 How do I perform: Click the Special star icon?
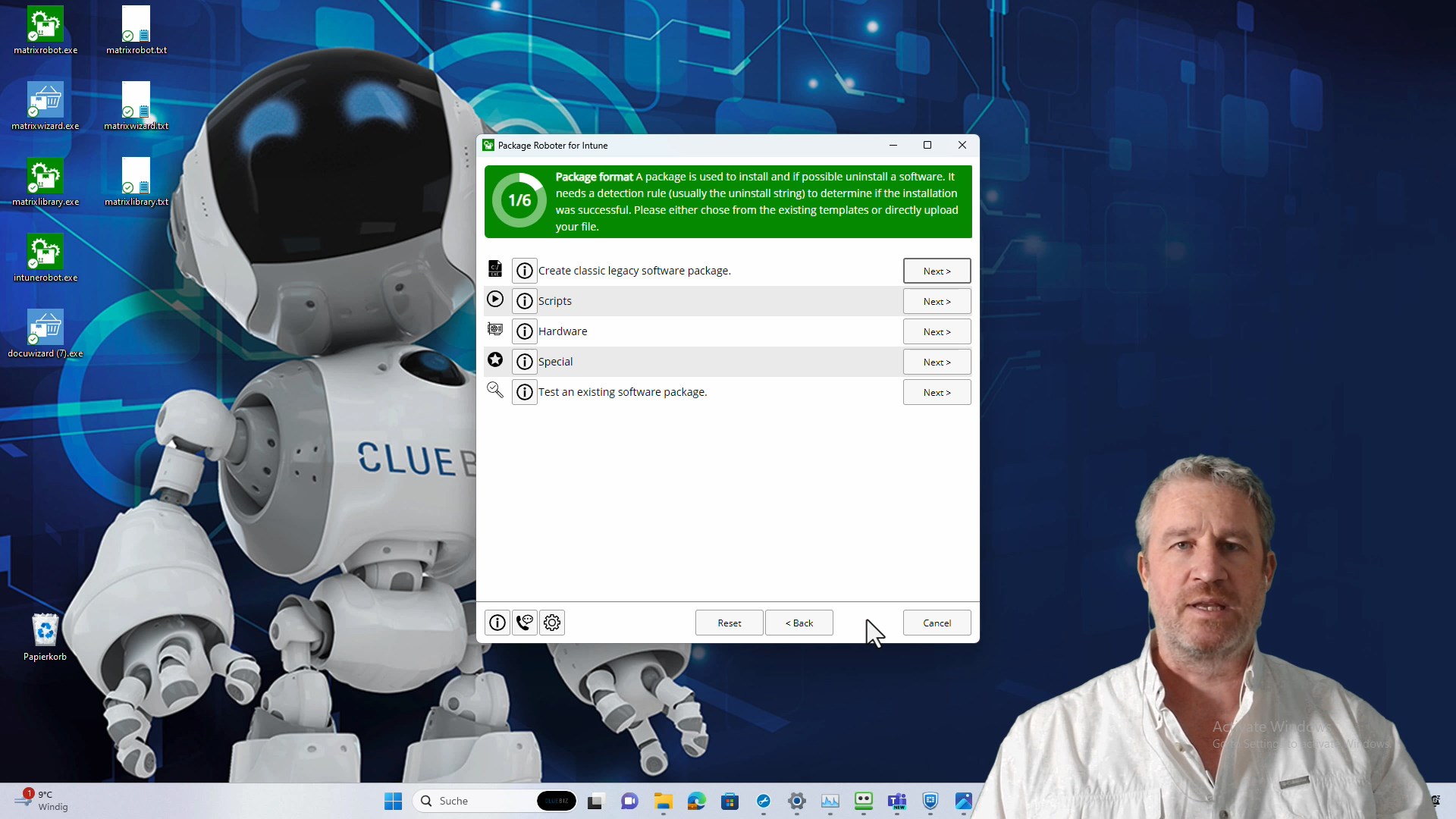point(495,360)
